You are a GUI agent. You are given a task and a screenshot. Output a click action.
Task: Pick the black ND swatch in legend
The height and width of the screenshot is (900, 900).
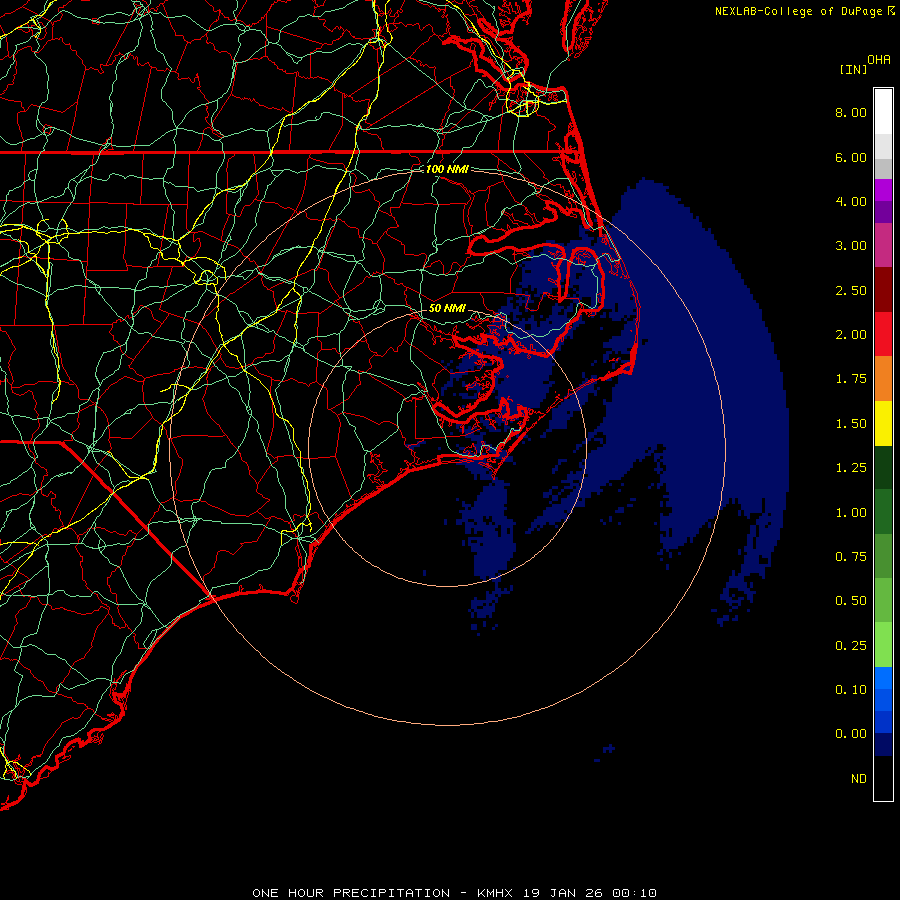tap(883, 778)
